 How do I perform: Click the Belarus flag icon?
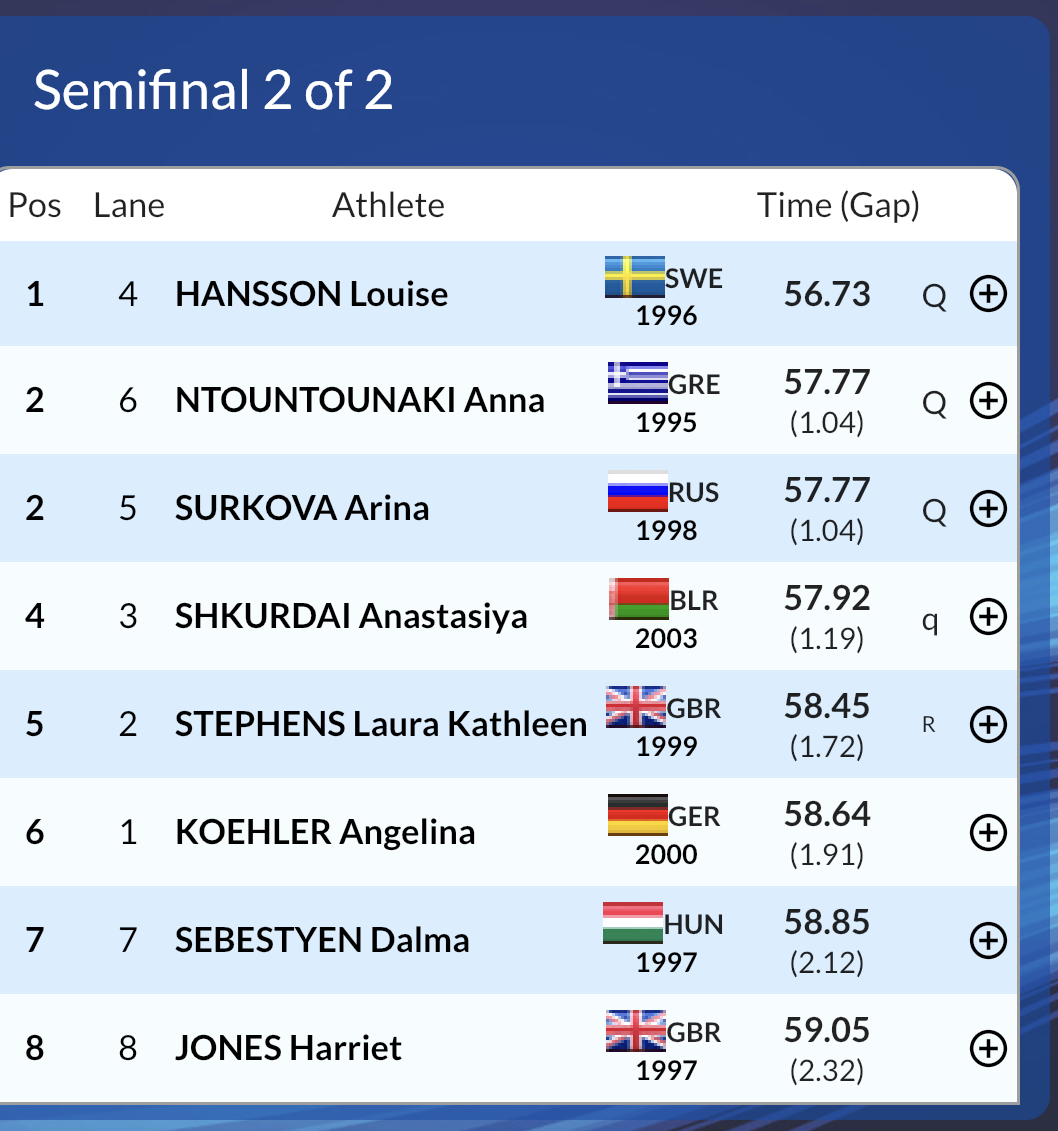pyautogui.click(x=639, y=599)
